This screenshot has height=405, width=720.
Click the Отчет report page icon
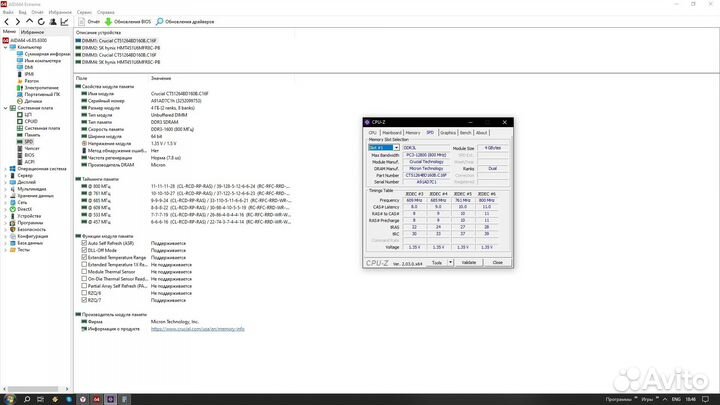(81, 22)
